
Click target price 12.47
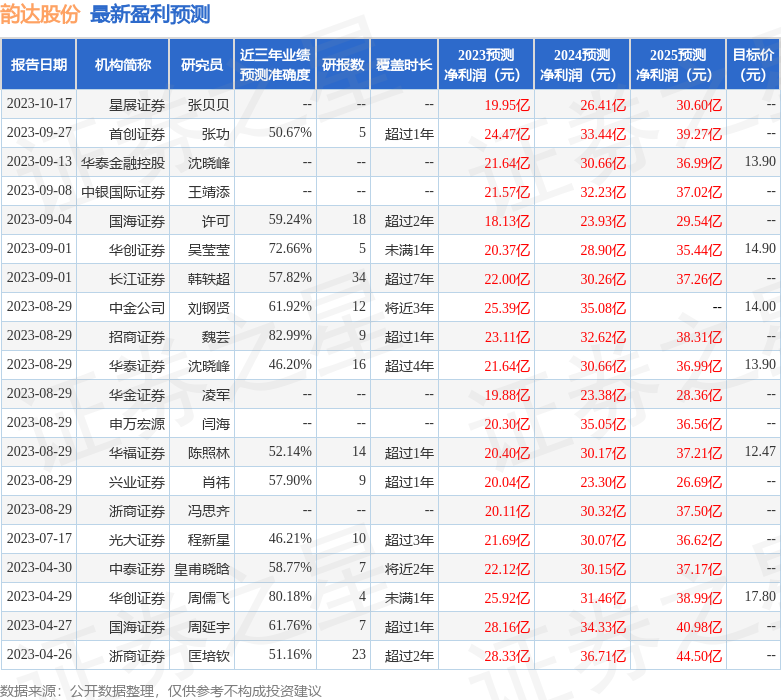[760, 451]
